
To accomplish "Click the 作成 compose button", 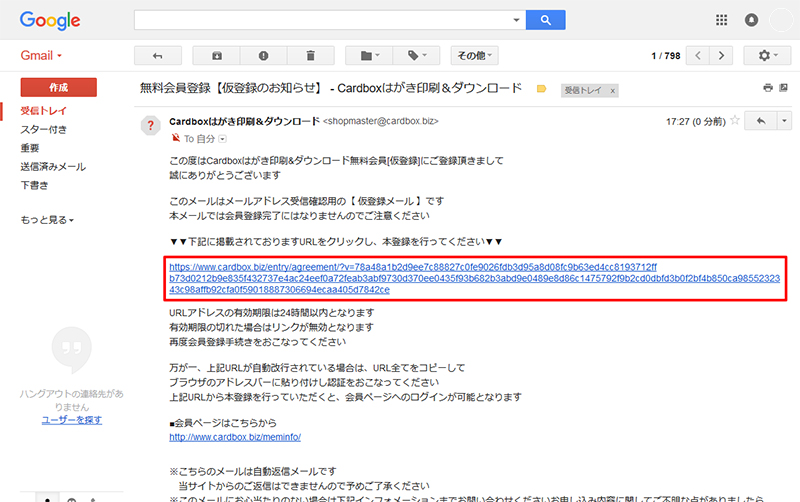I will [x=59, y=87].
